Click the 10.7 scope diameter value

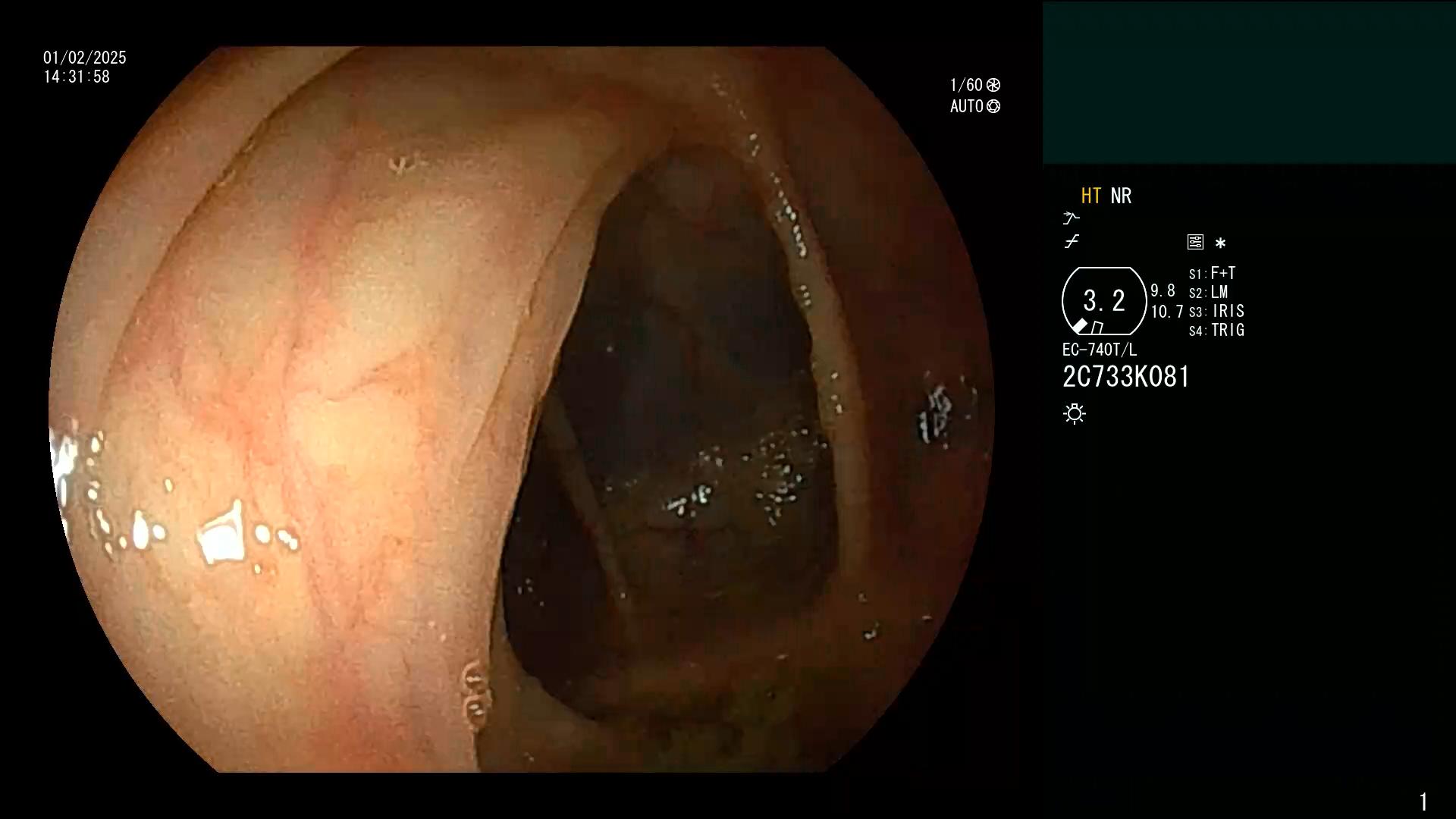point(1167,312)
